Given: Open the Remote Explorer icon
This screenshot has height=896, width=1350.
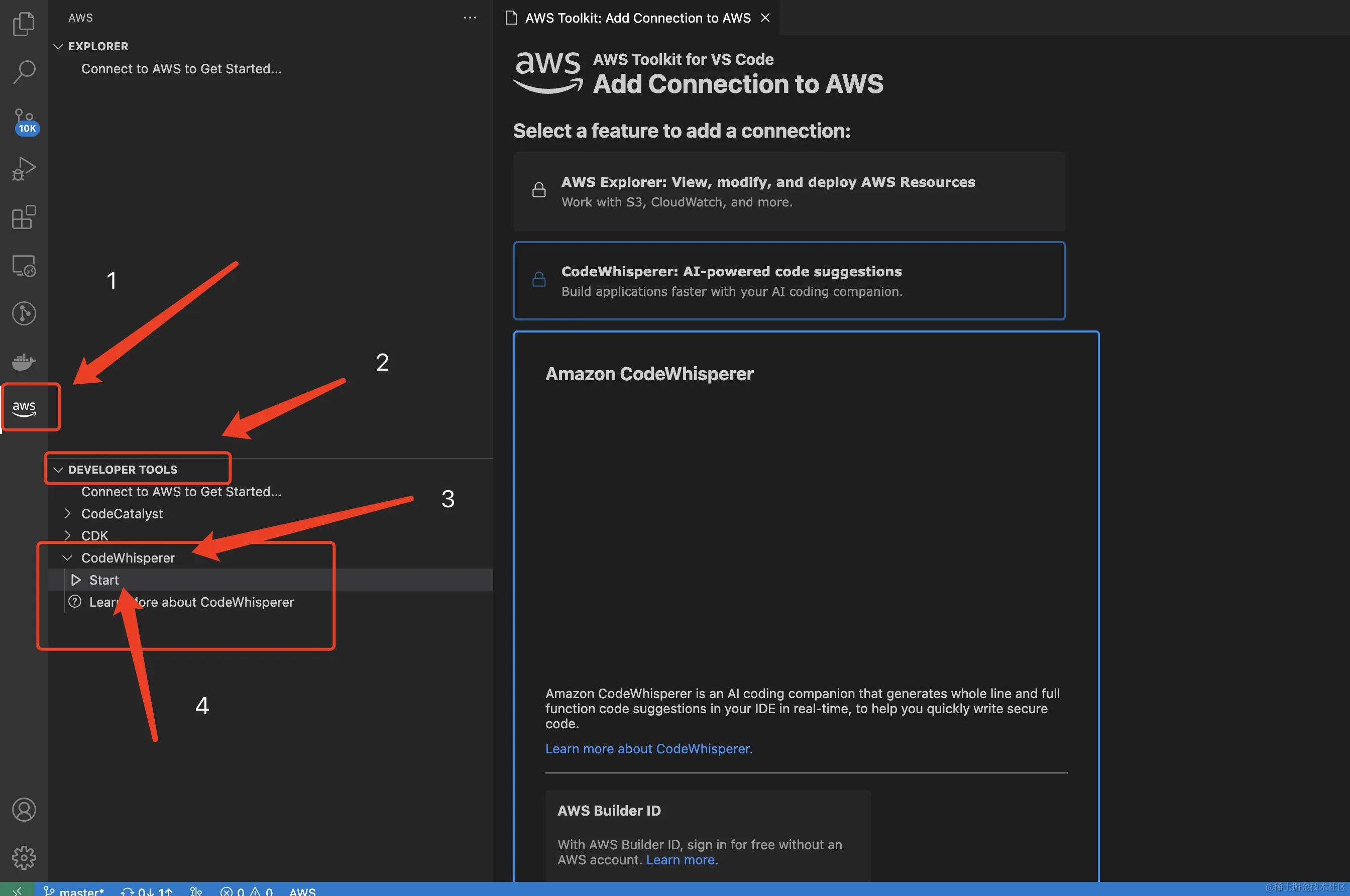Looking at the screenshot, I should 24,266.
